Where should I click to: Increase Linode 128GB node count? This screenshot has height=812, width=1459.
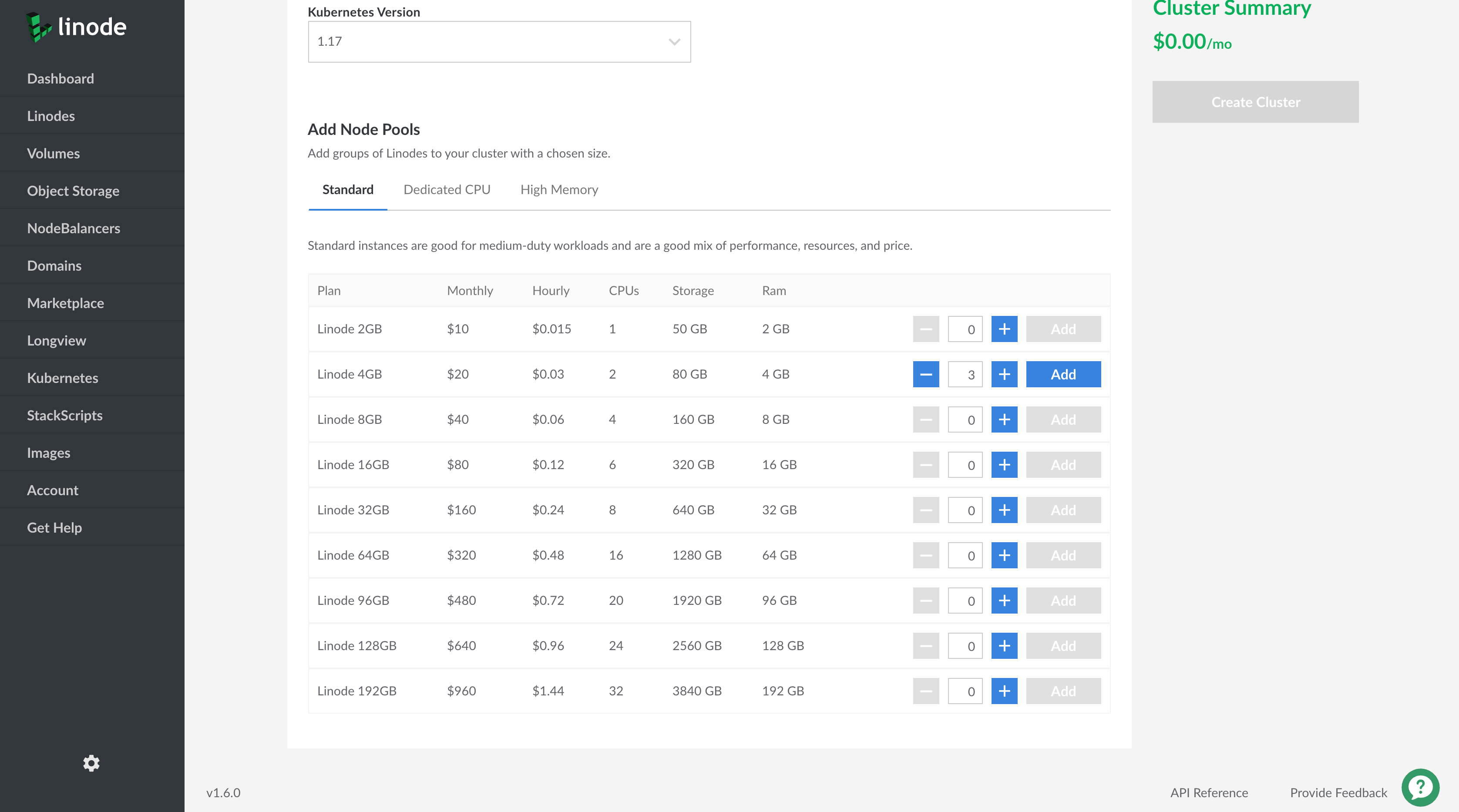[1004, 646]
